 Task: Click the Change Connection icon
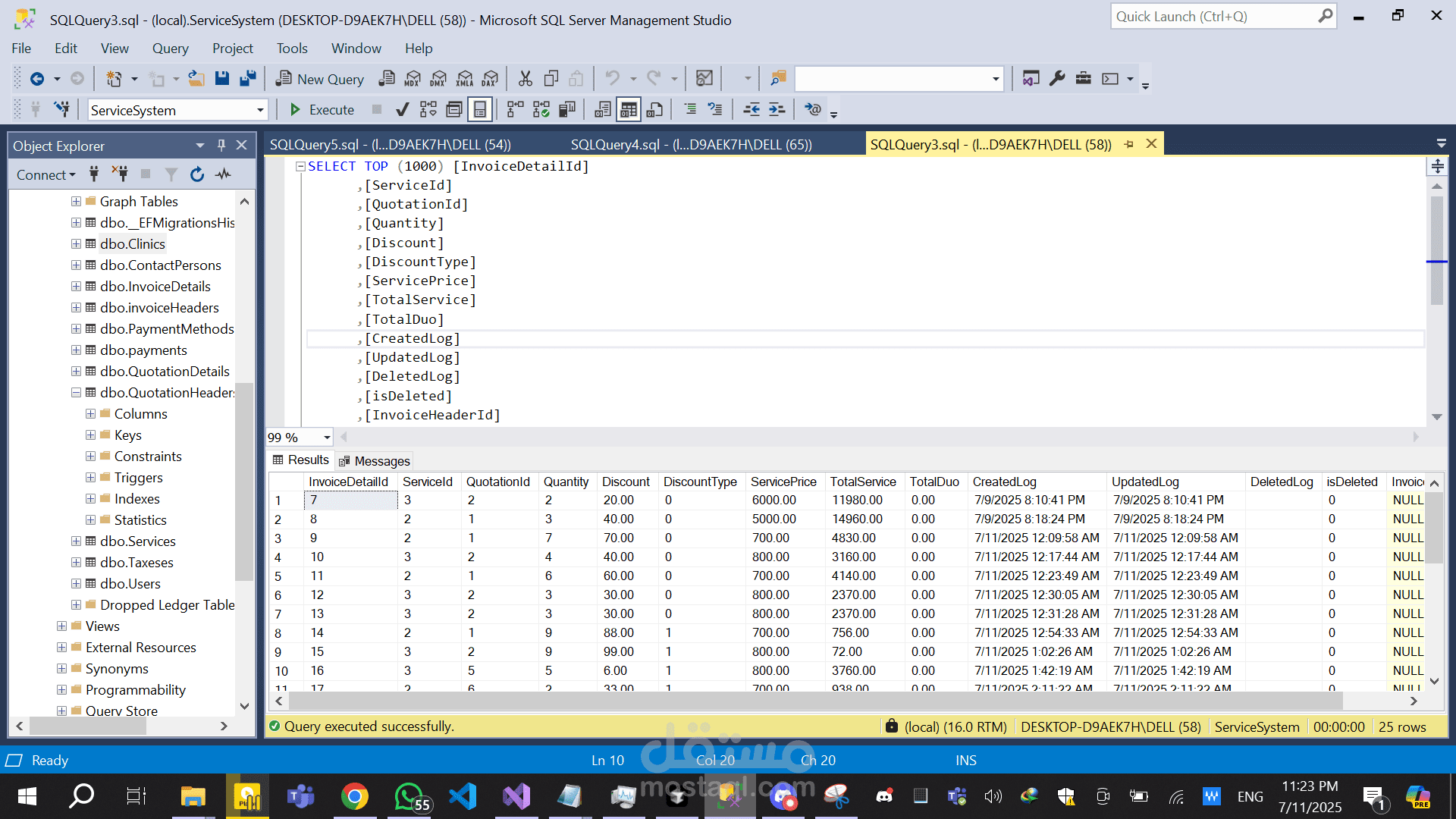coord(61,110)
